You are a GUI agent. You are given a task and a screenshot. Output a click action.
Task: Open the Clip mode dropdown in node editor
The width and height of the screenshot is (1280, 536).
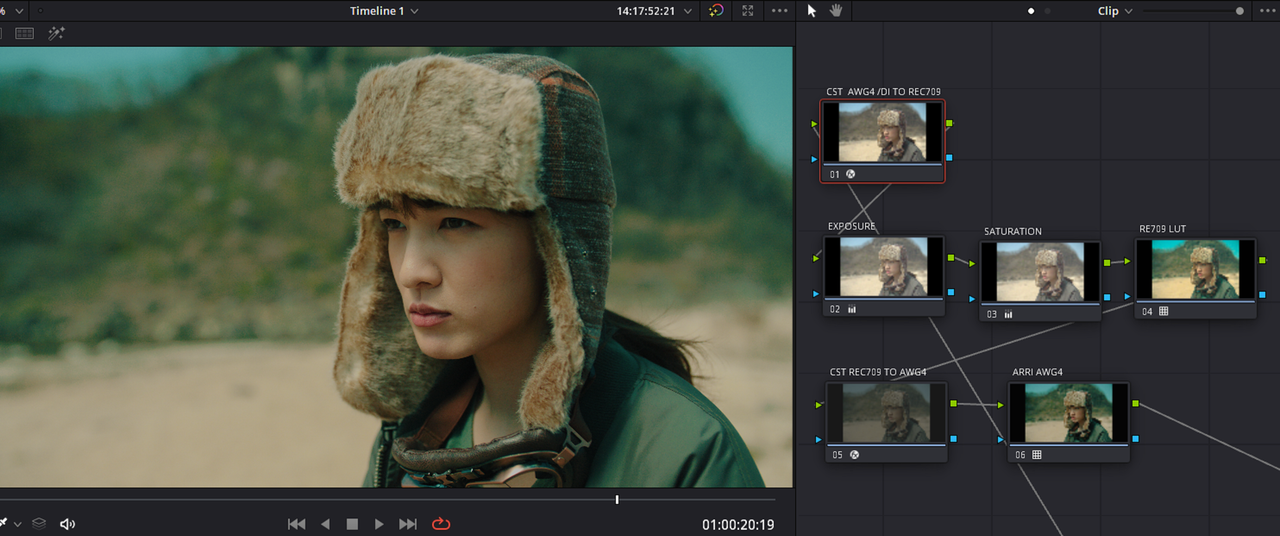1115,11
